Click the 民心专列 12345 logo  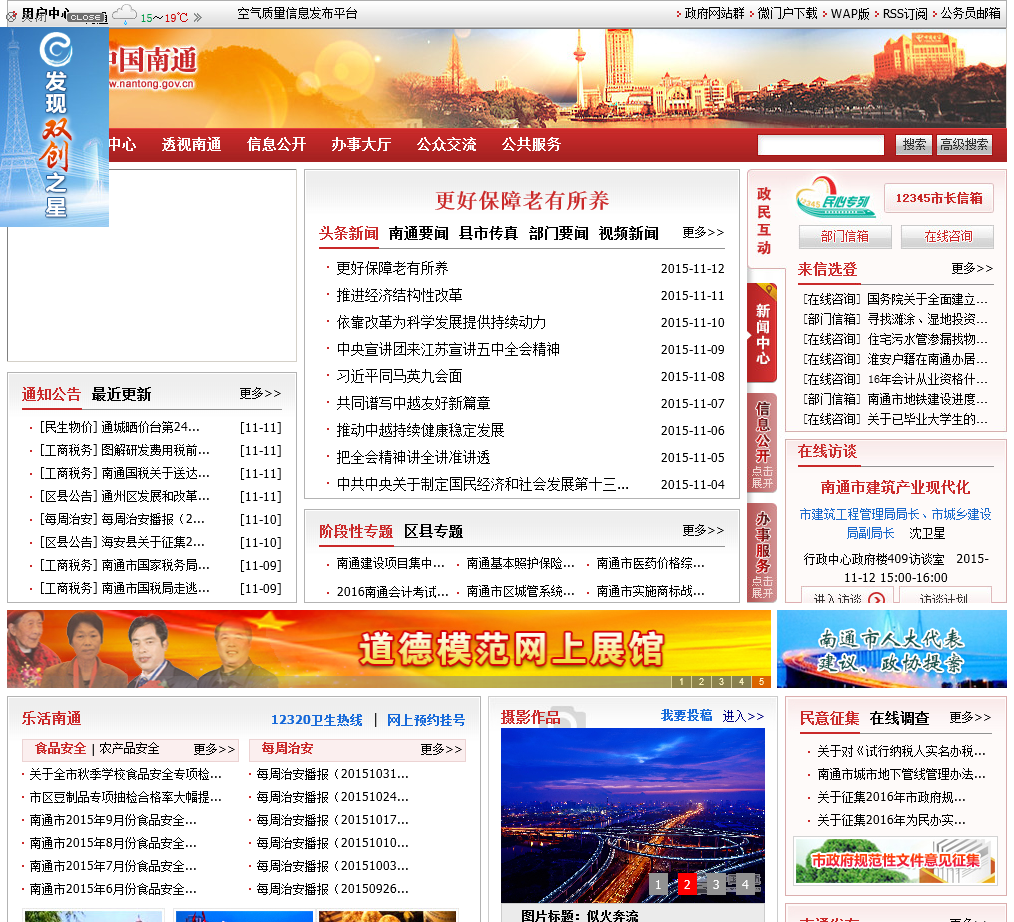(x=834, y=198)
